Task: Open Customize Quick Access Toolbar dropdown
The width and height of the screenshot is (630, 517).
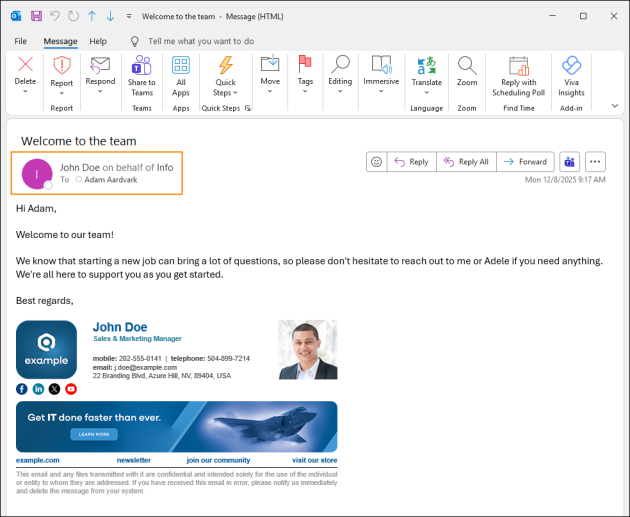Action: (129, 16)
